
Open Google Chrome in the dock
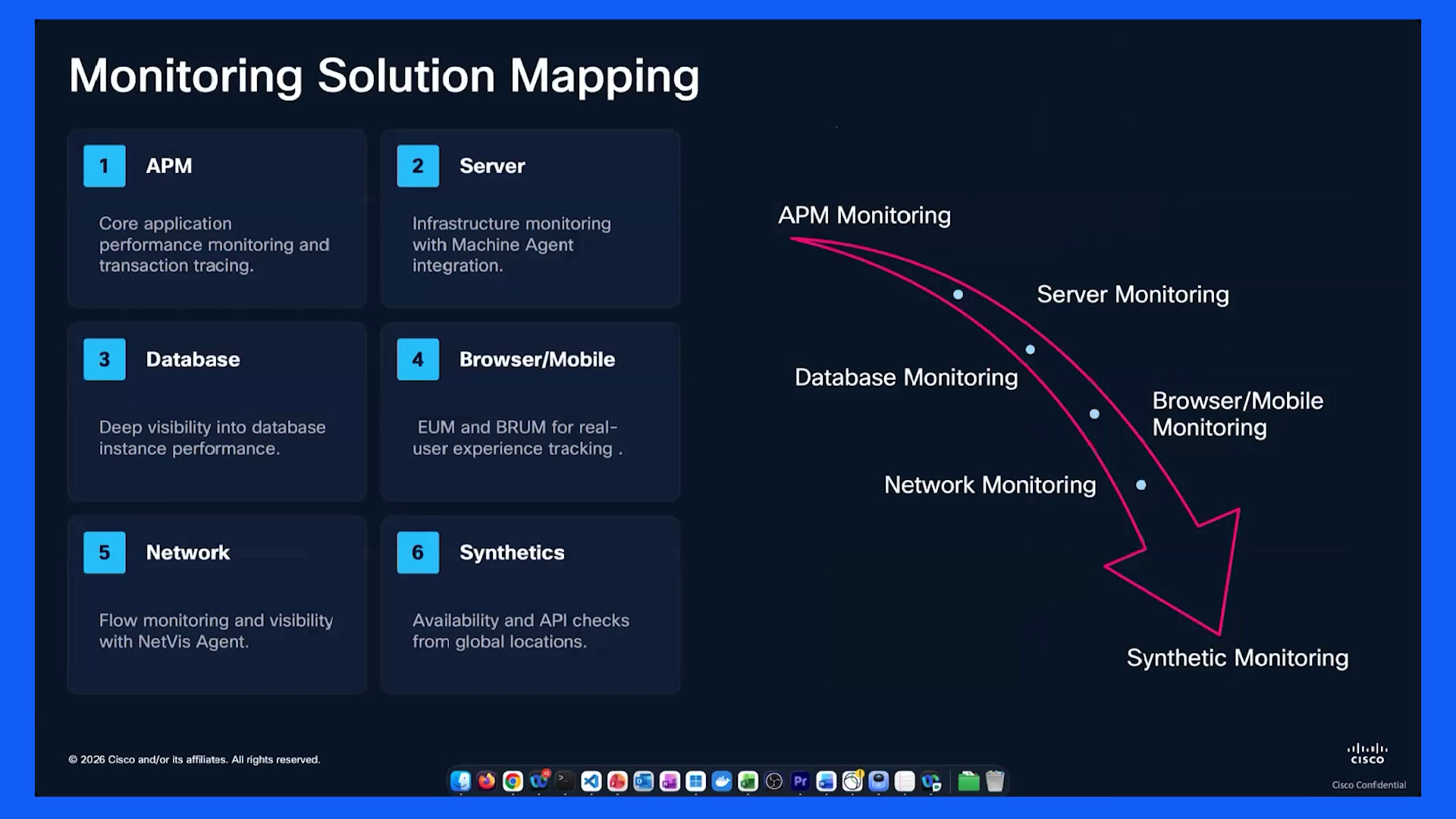pyautogui.click(x=513, y=781)
